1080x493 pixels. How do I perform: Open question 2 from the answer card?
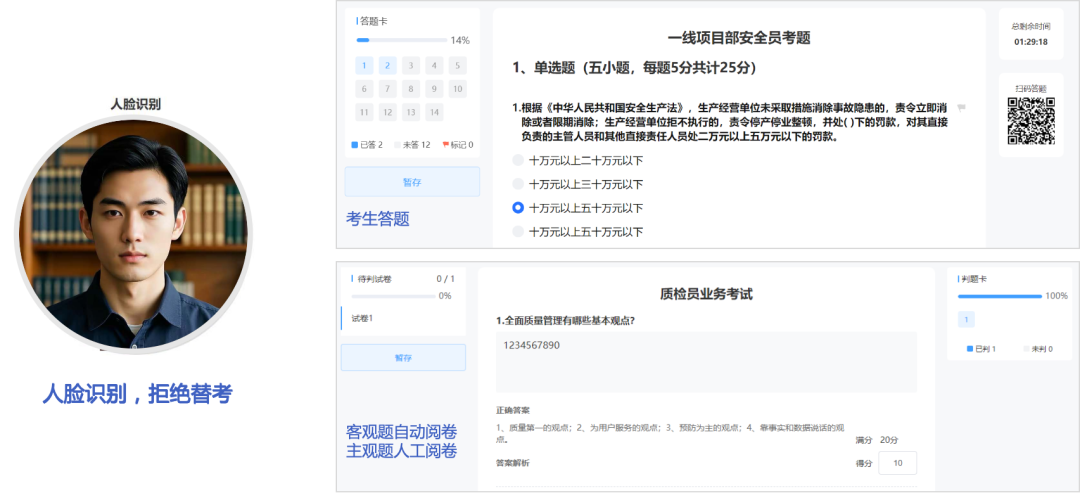388,66
